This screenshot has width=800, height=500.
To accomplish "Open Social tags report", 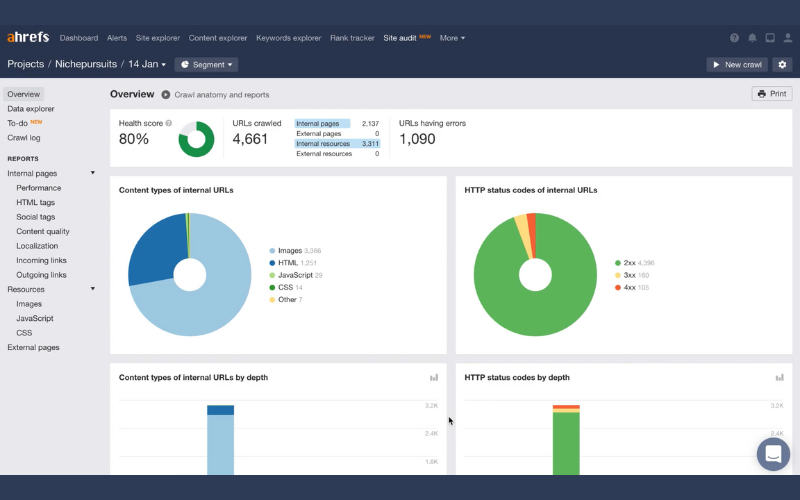I will (x=35, y=217).
